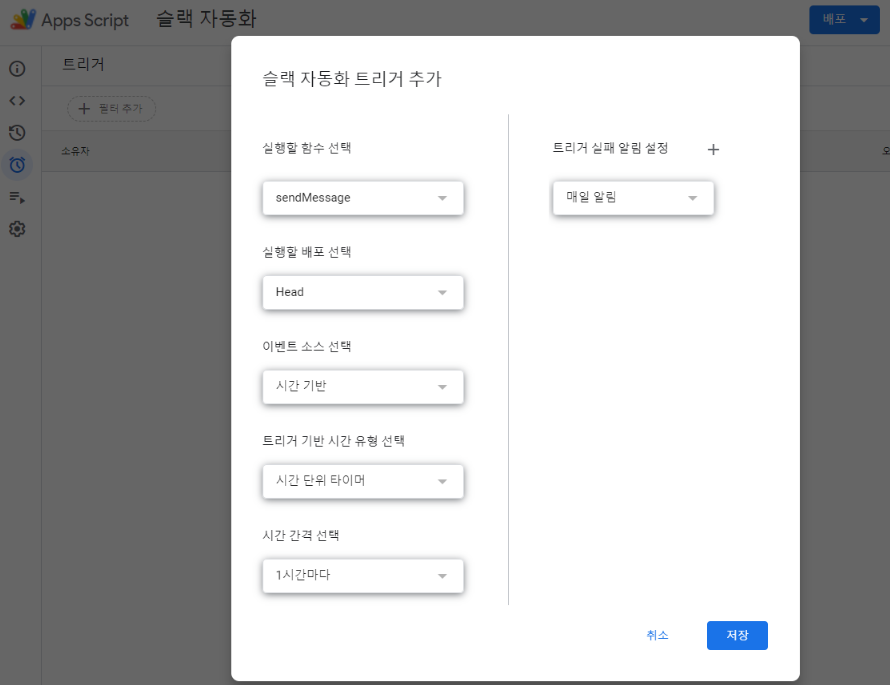
Task: Open the 1시간마다 interval dropdown
Action: click(x=363, y=576)
